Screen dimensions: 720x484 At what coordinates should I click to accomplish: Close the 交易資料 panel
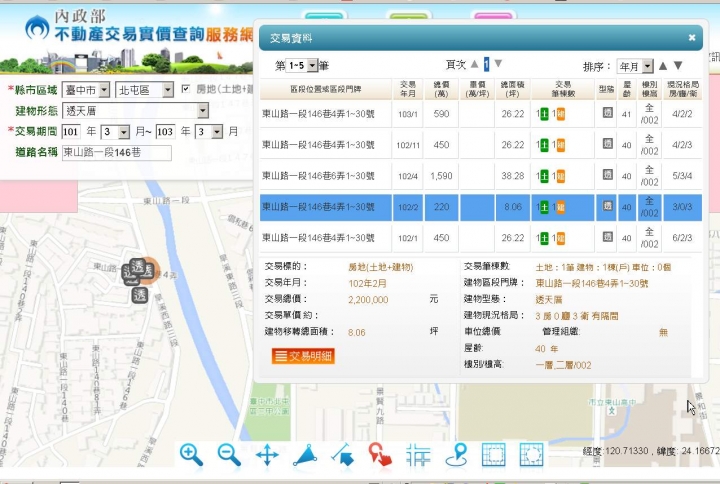pos(692,37)
